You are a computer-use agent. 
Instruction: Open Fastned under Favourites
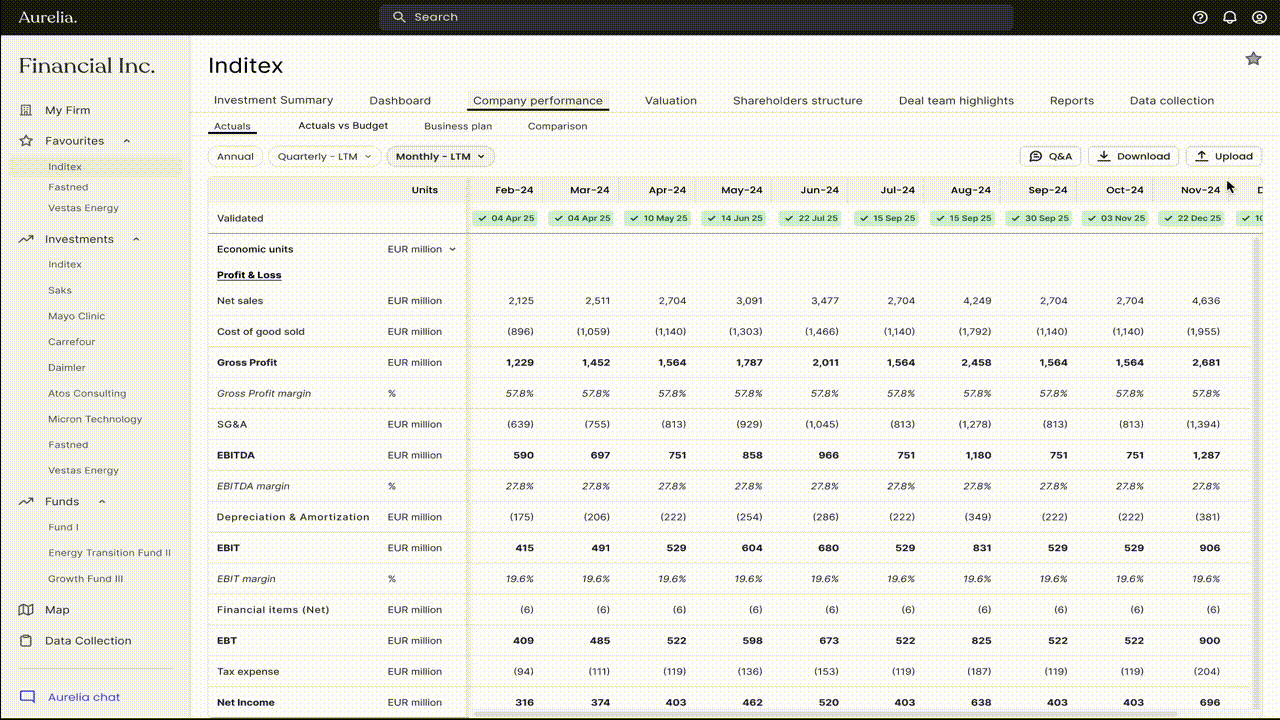(68, 187)
